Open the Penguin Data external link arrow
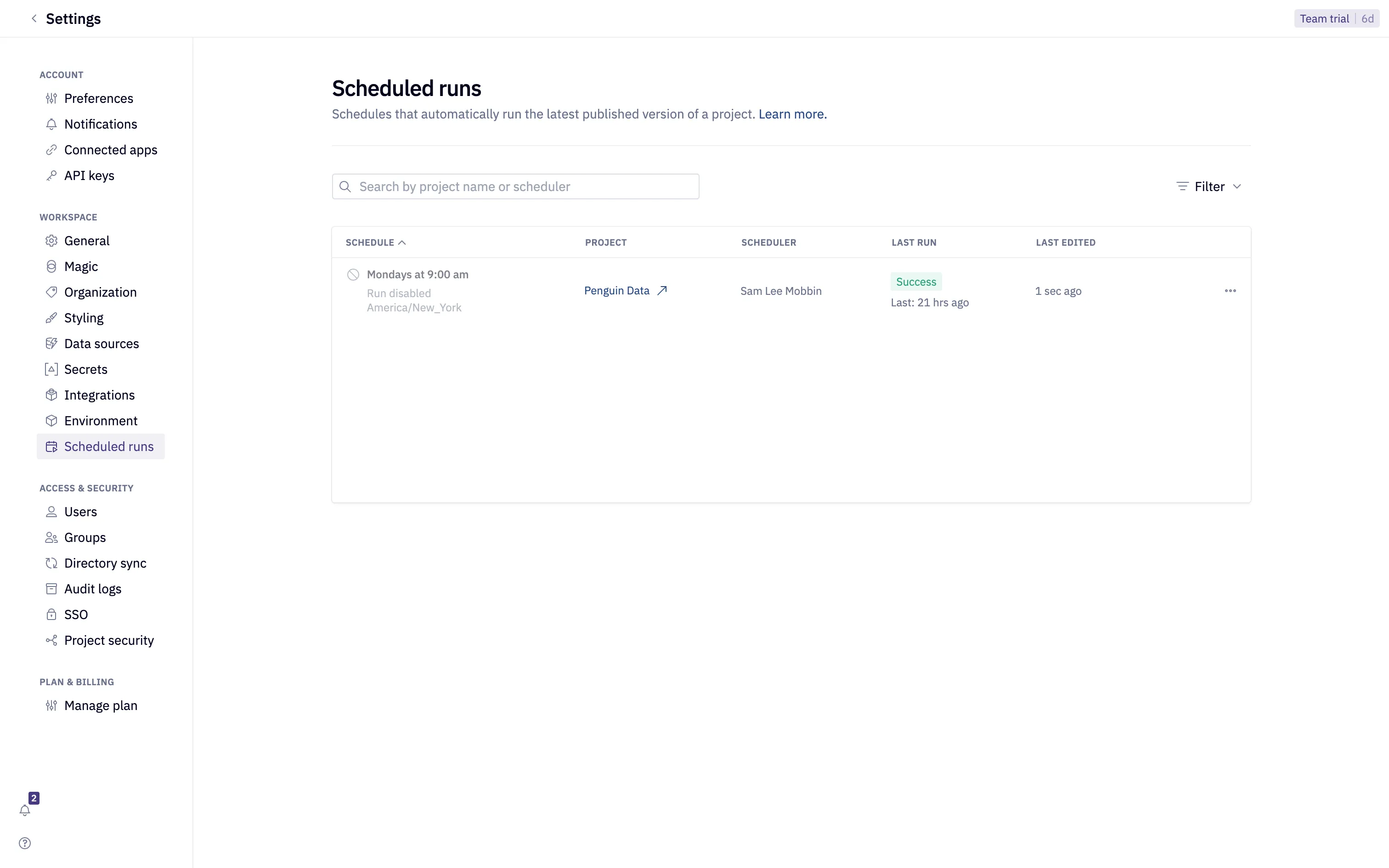This screenshot has width=1389, height=868. [662, 290]
